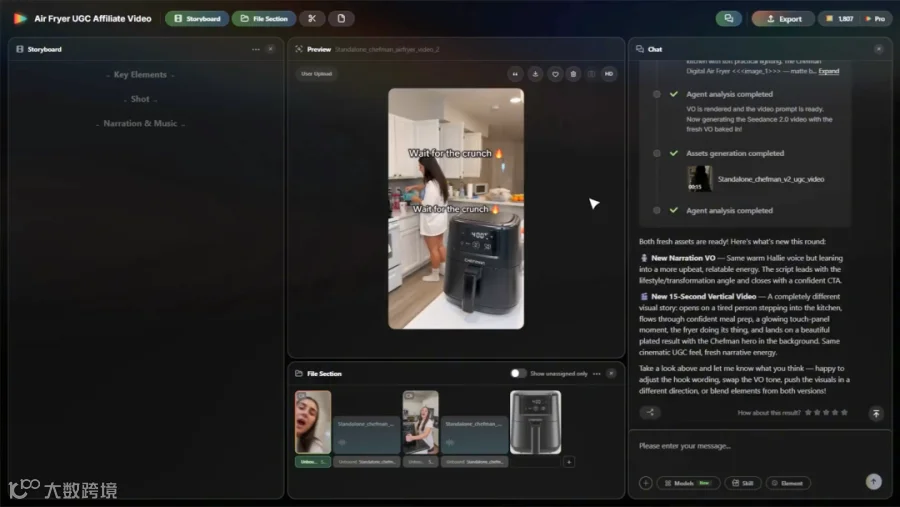Screen dimensions: 900x507
Task: Click the Storyboard panel header icon
Action: [x=20, y=49]
